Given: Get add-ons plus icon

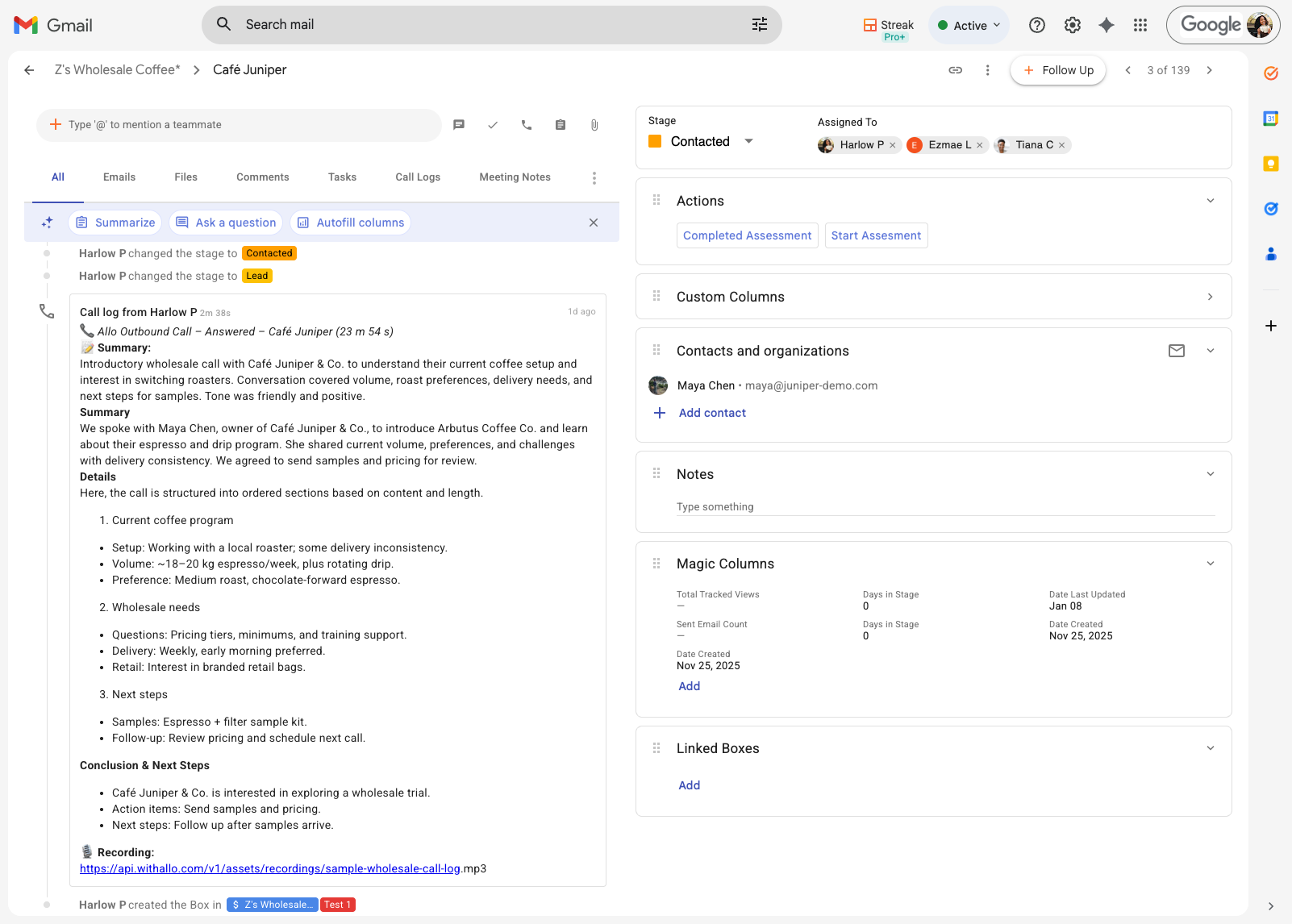Looking at the screenshot, I should (1271, 326).
